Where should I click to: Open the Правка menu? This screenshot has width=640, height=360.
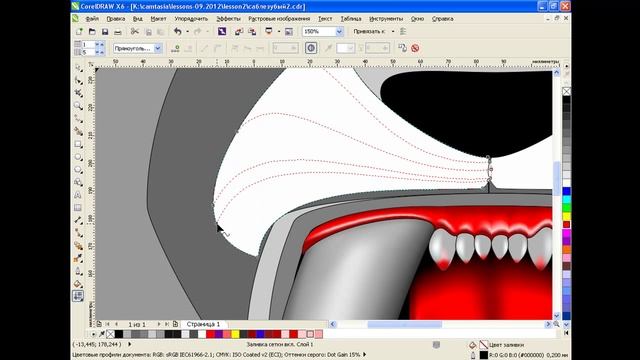[116, 19]
